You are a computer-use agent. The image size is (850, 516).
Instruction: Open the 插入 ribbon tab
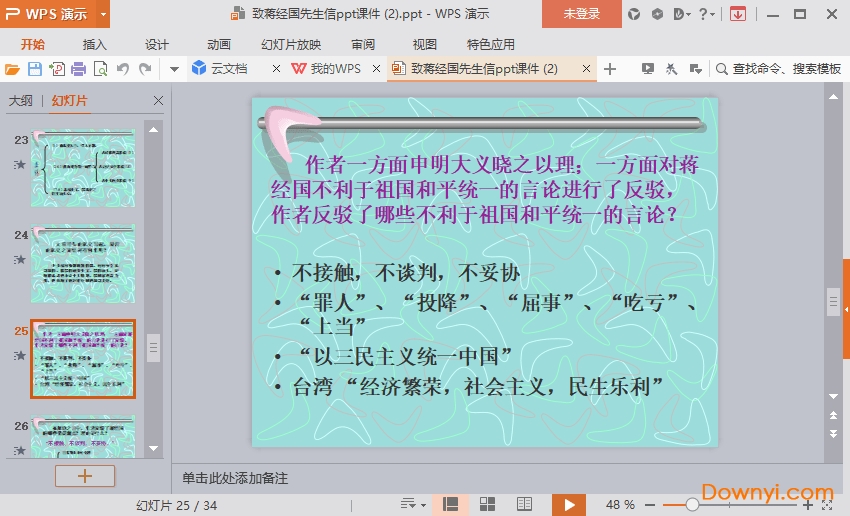point(94,44)
